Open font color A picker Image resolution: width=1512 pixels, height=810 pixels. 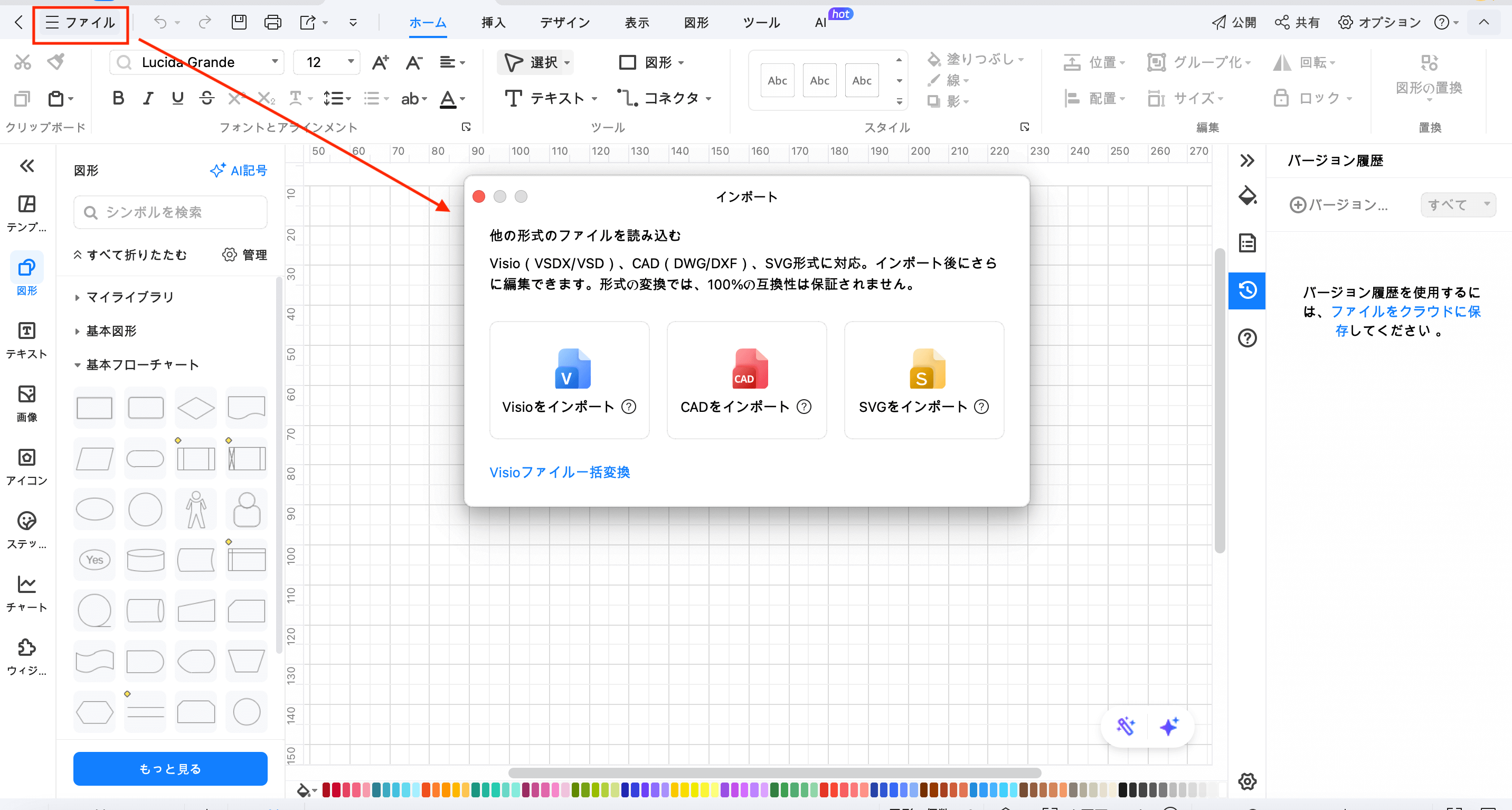coord(452,98)
